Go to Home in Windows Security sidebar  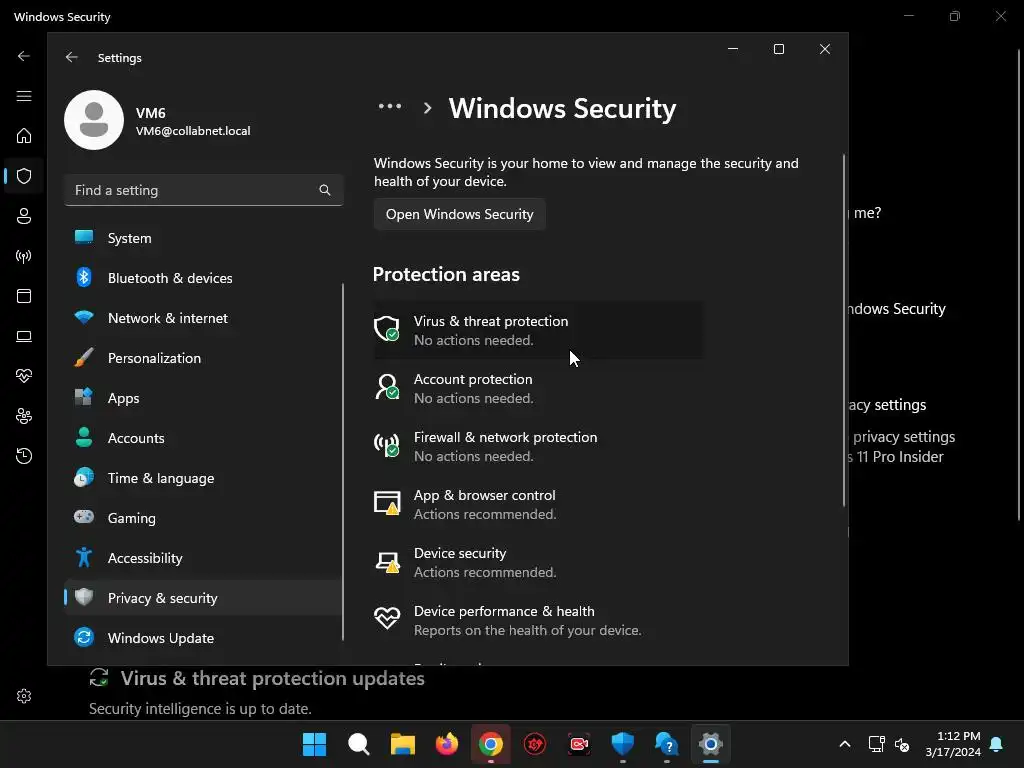point(24,136)
